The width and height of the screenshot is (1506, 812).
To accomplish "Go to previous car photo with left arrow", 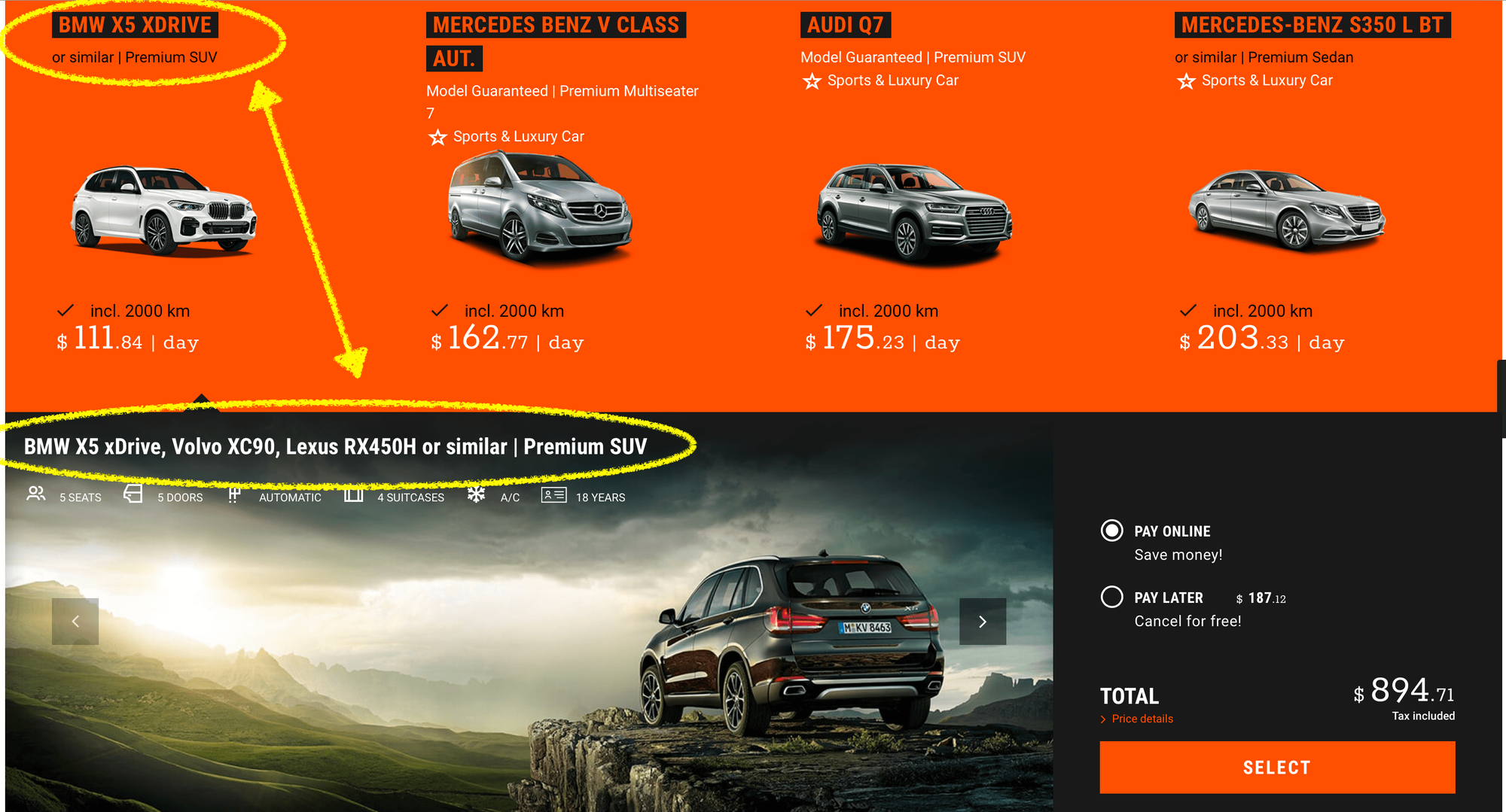I will 75,622.
